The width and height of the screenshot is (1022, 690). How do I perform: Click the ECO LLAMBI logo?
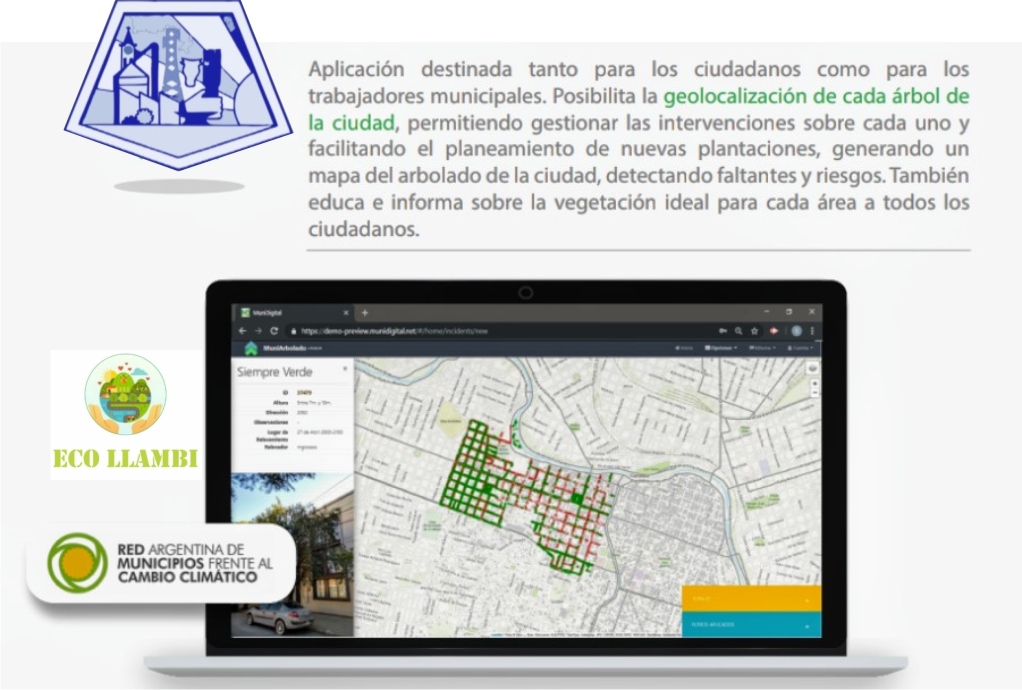(x=126, y=414)
